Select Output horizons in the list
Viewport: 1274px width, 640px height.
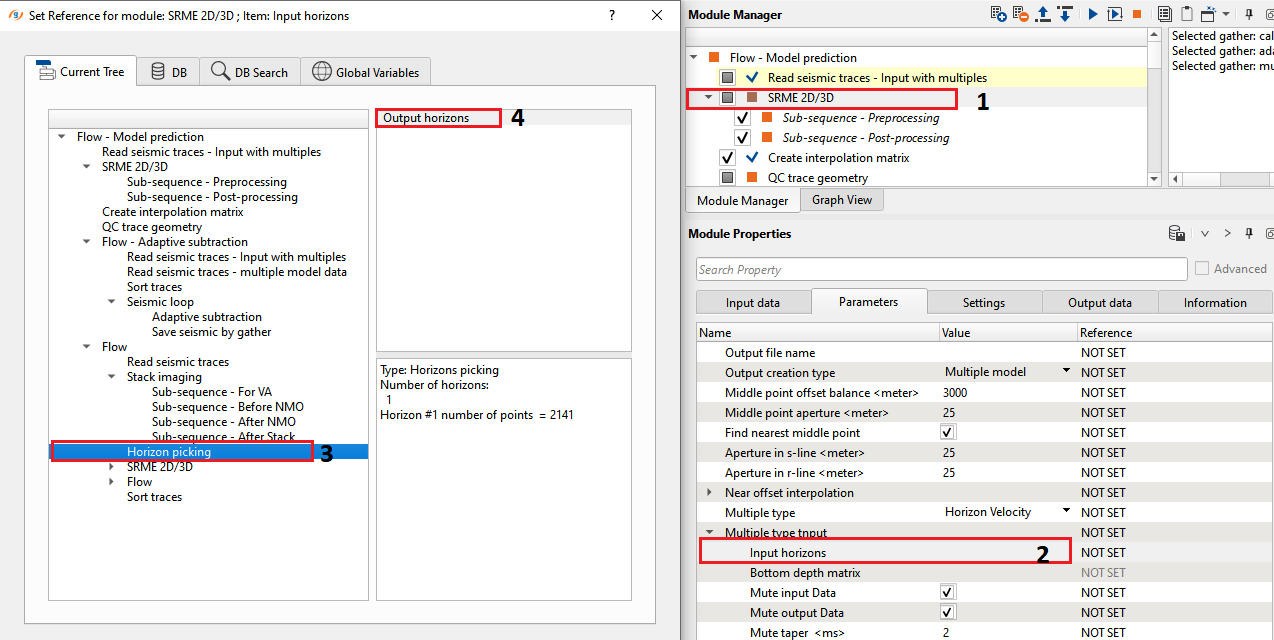(x=426, y=118)
